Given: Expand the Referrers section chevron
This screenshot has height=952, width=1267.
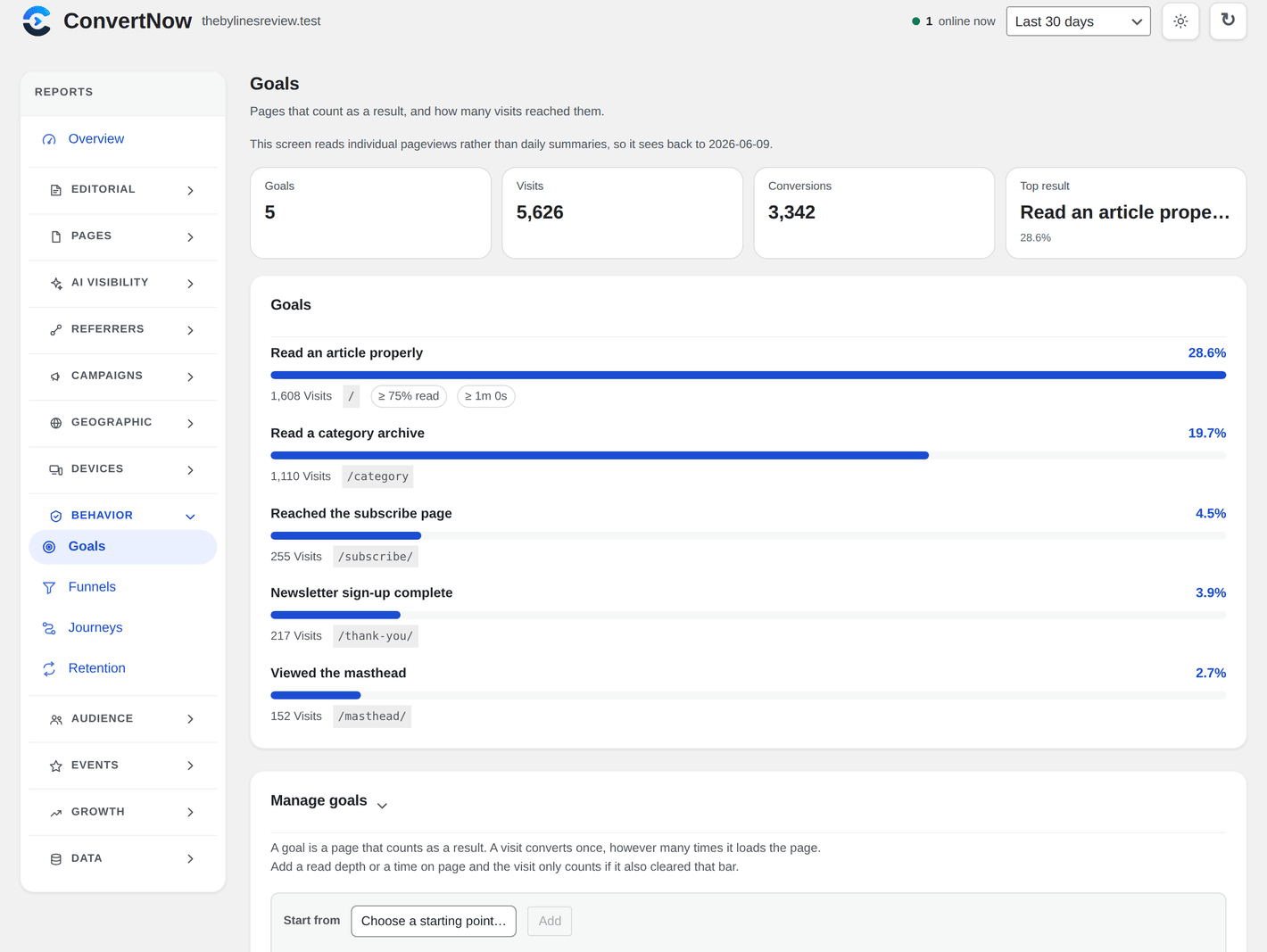Looking at the screenshot, I should click(x=190, y=330).
